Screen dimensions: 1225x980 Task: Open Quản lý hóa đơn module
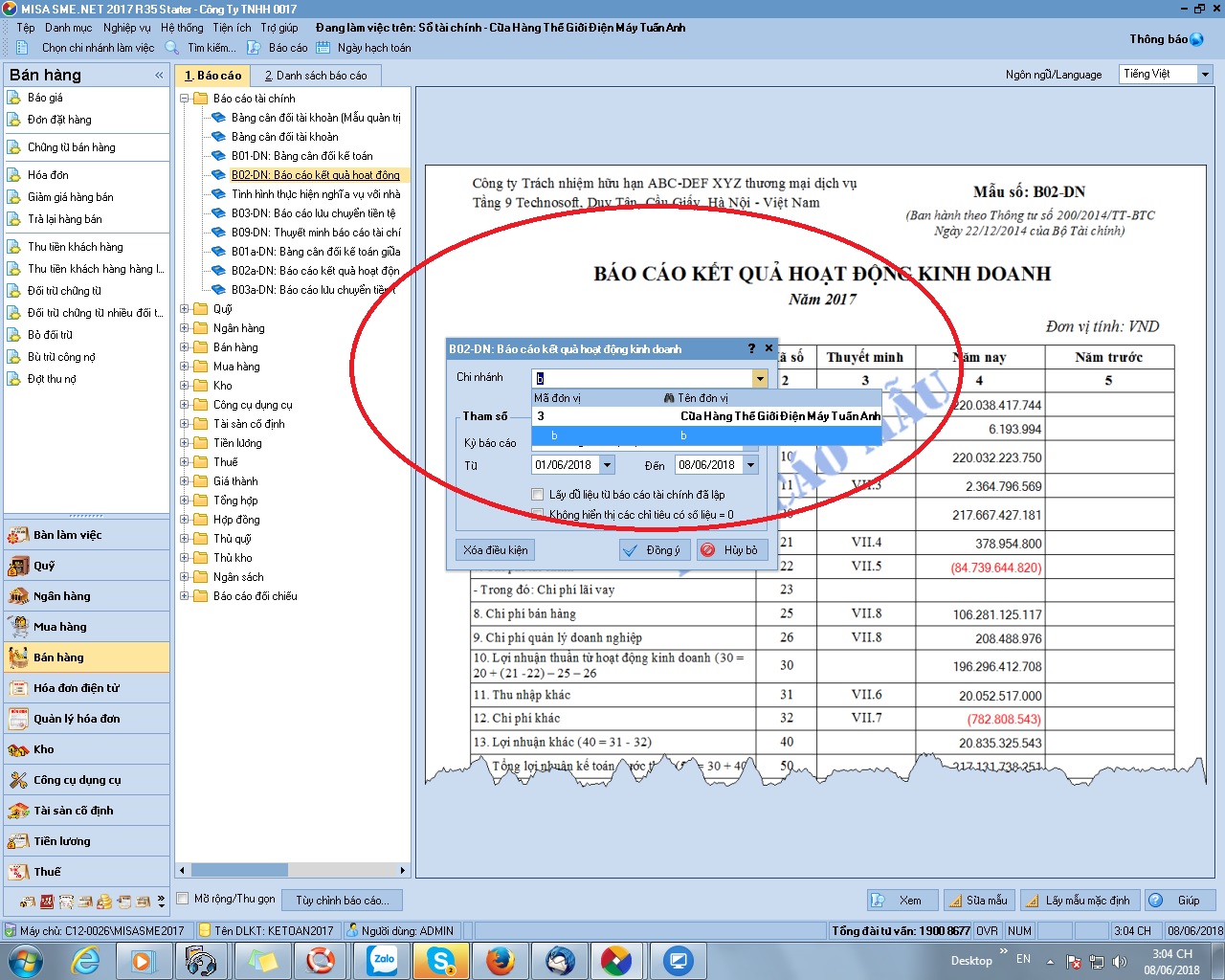point(87,719)
